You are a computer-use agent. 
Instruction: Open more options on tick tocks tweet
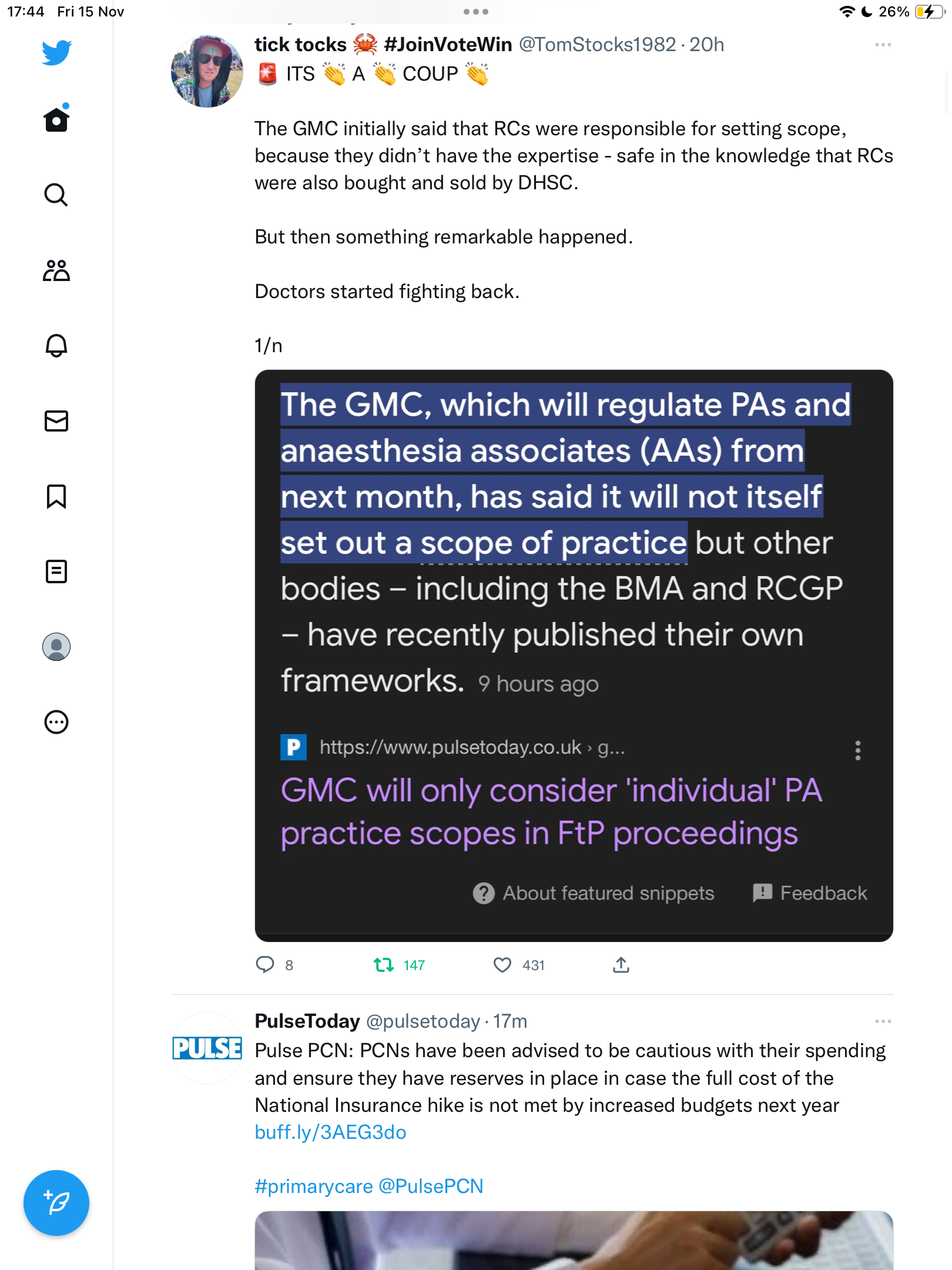(x=883, y=45)
